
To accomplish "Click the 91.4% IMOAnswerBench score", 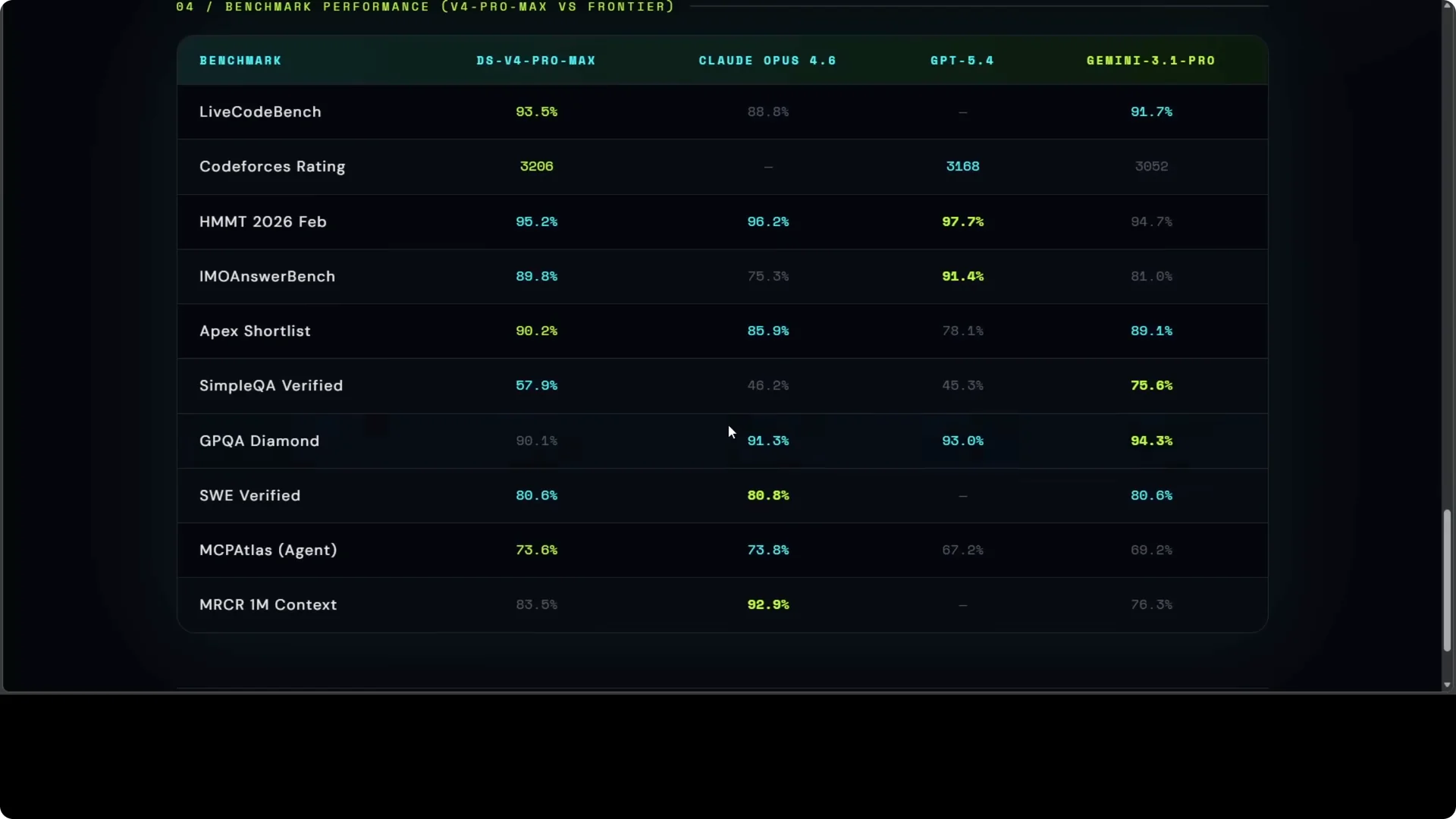I will click(x=962, y=276).
